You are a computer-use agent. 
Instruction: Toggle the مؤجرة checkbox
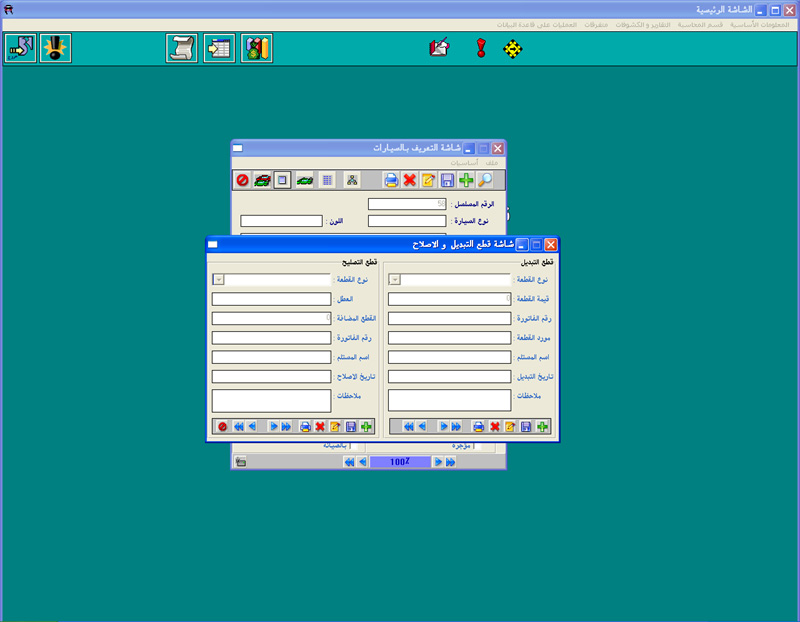pyautogui.click(x=477, y=446)
